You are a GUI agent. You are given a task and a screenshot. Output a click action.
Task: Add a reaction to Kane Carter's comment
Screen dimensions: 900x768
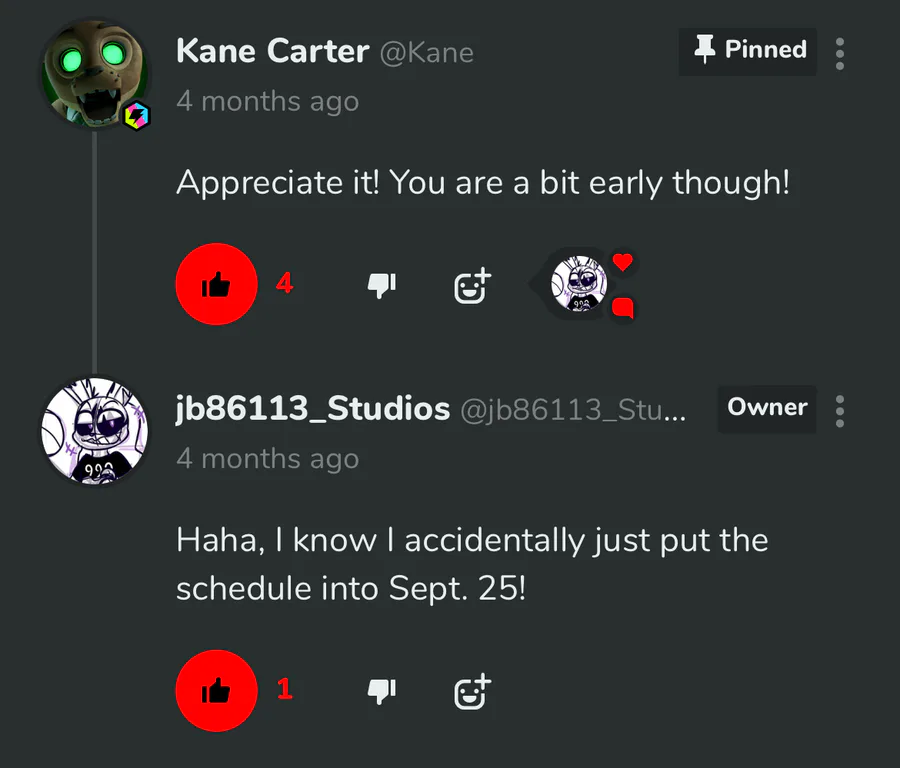pyautogui.click(x=471, y=287)
